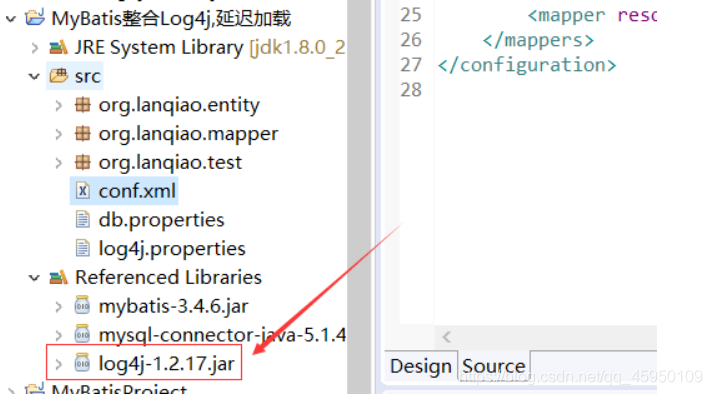Switch to the Design tab
This screenshot has width=712, height=395.
(x=421, y=366)
